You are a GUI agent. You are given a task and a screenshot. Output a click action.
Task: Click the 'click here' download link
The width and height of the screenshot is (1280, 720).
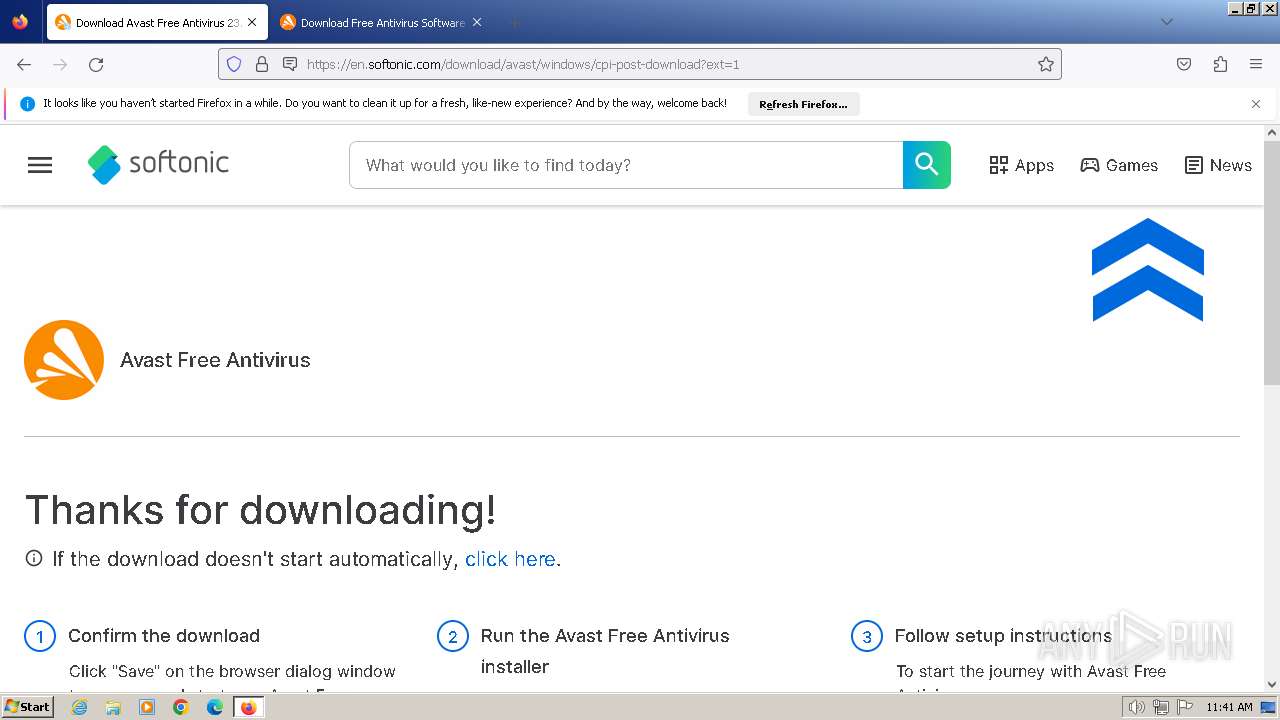pos(510,559)
